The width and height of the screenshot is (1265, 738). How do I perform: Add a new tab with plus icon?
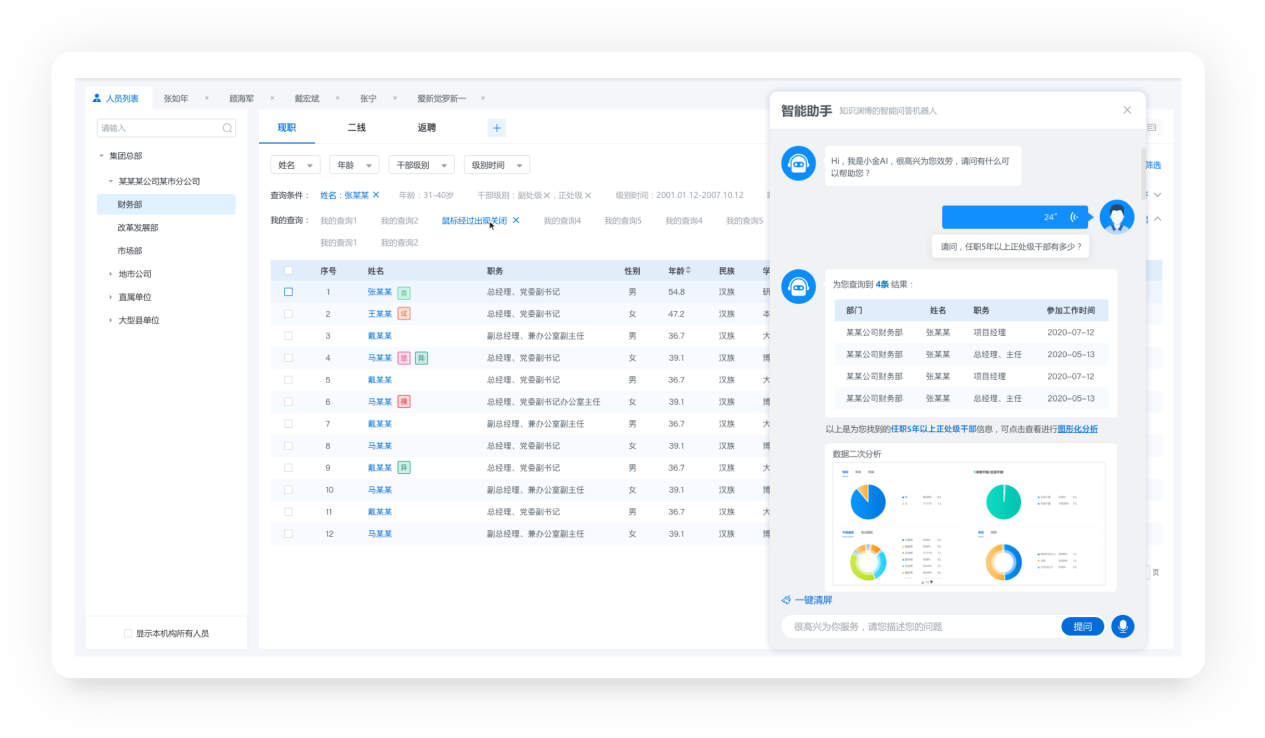(x=497, y=128)
